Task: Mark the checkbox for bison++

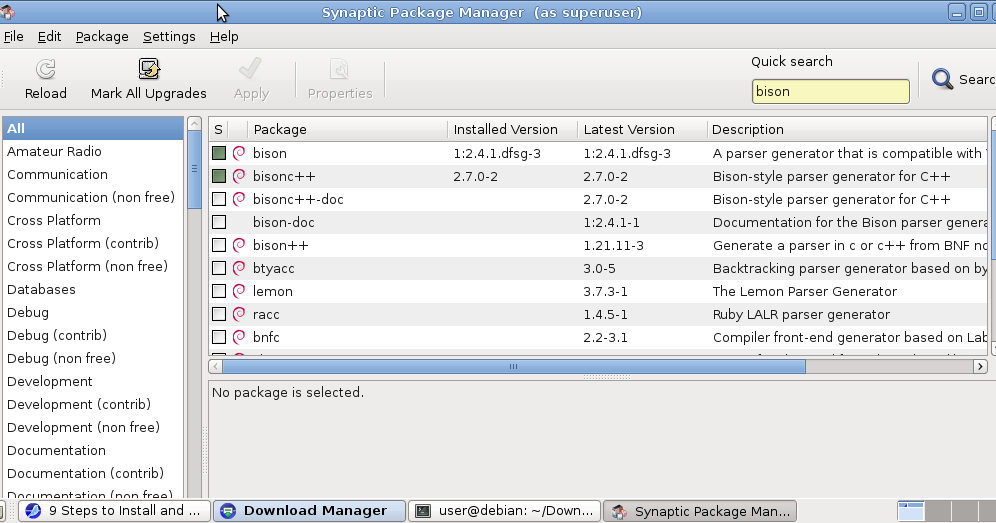Action: coord(219,245)
